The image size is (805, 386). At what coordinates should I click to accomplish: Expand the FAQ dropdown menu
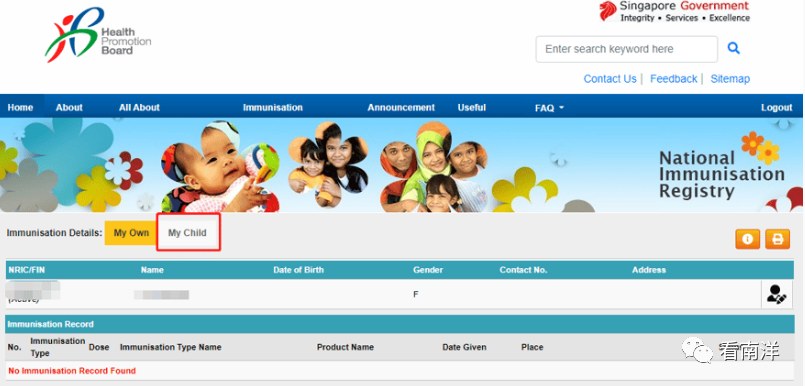(549, 108)
